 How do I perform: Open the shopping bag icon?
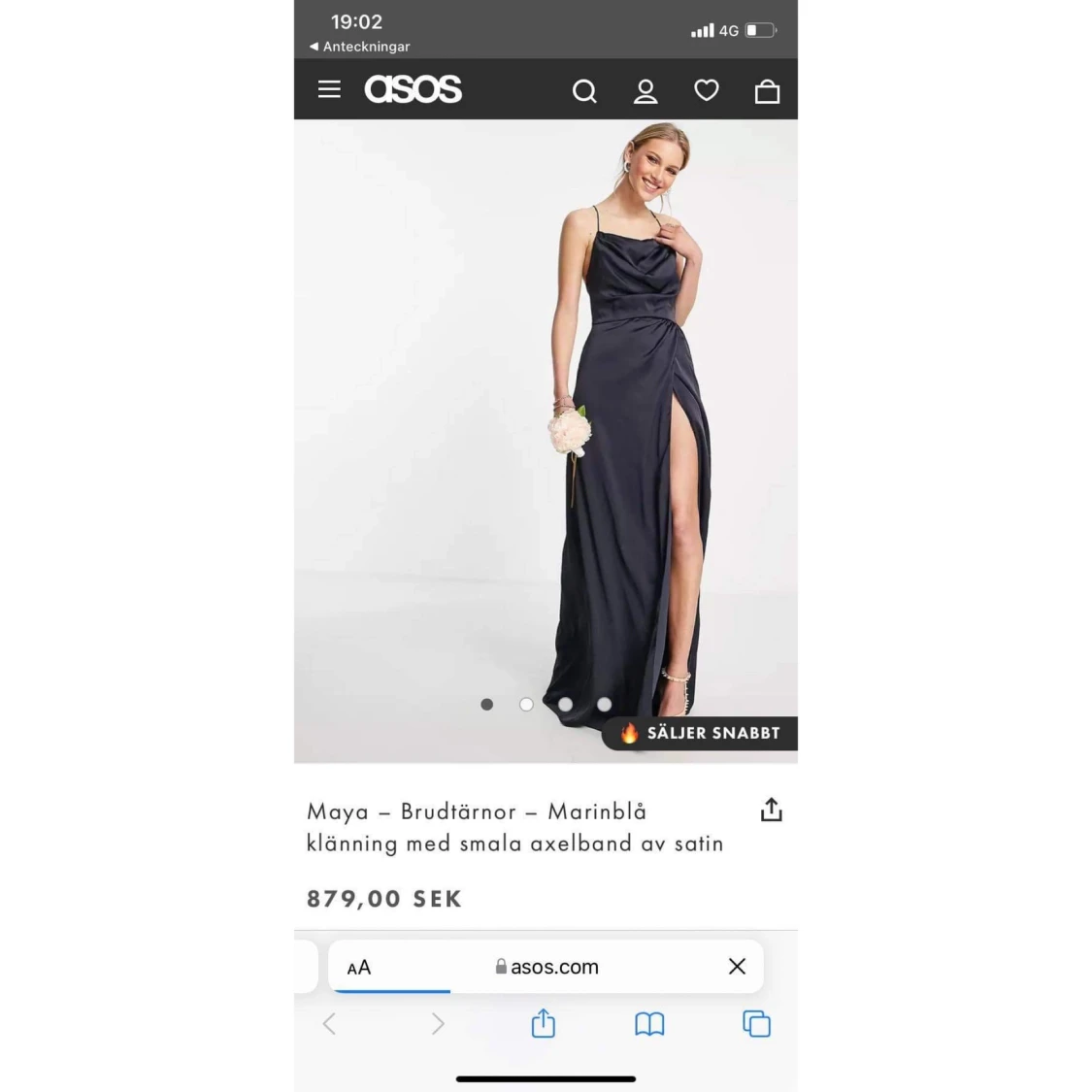[767, 91]
